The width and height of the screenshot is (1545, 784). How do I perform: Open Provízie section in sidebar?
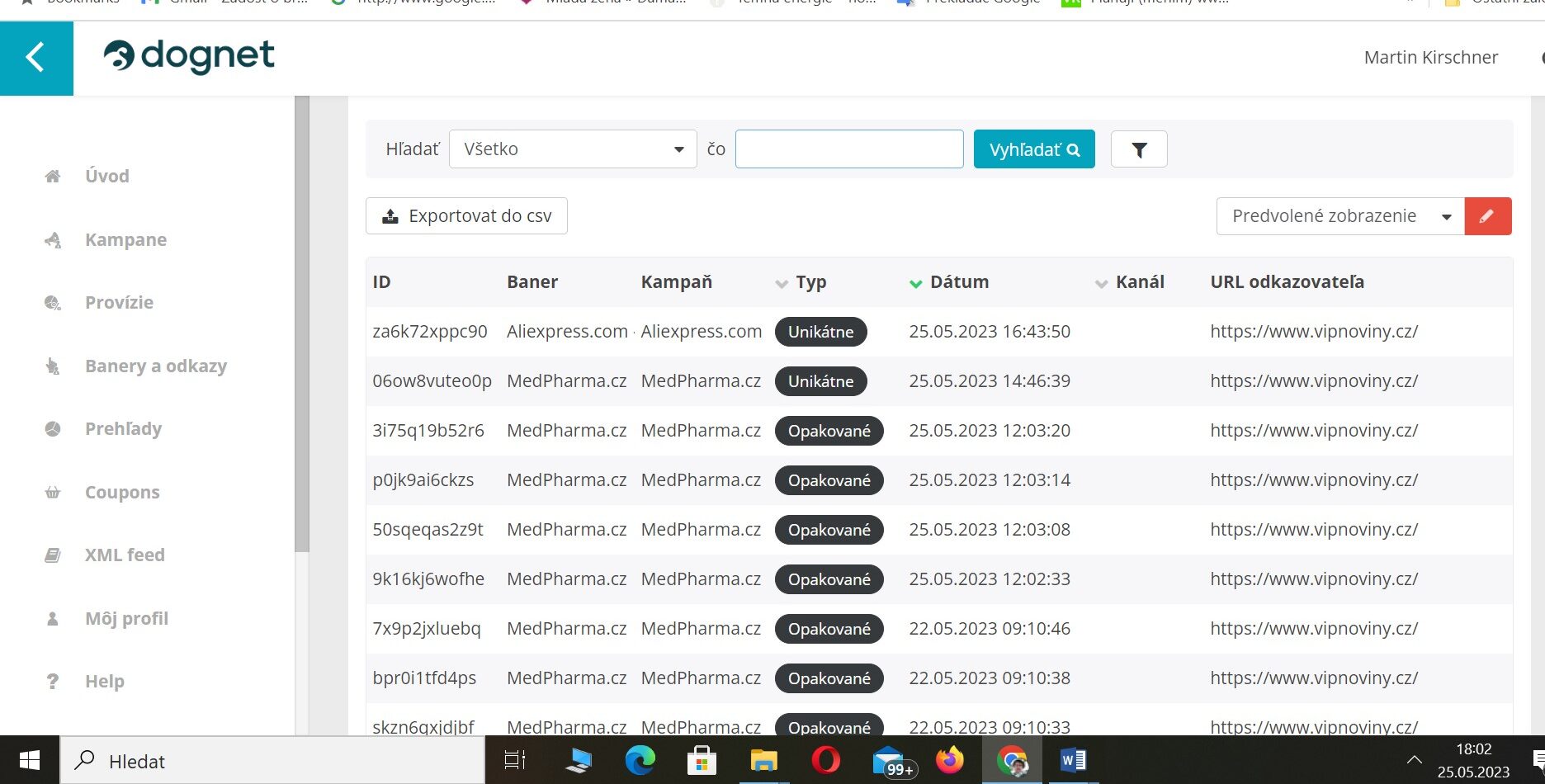pyautogui.click(x=119, y=302)
